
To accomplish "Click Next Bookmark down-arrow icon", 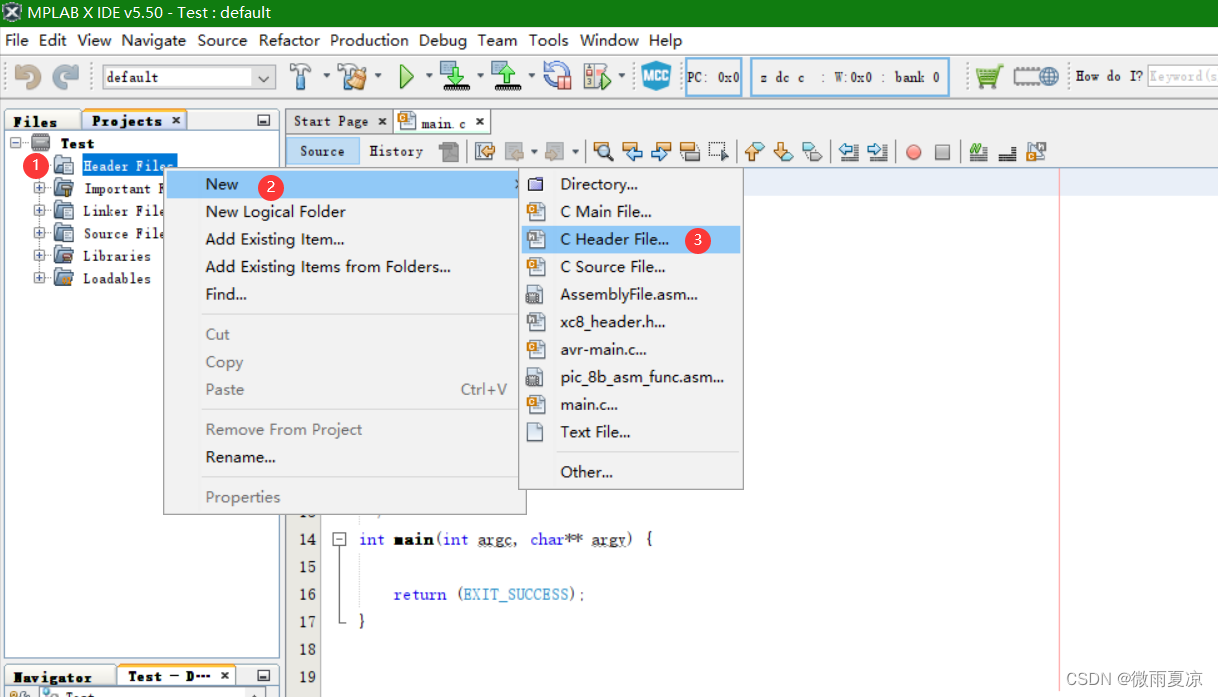I will coord(783,151).
